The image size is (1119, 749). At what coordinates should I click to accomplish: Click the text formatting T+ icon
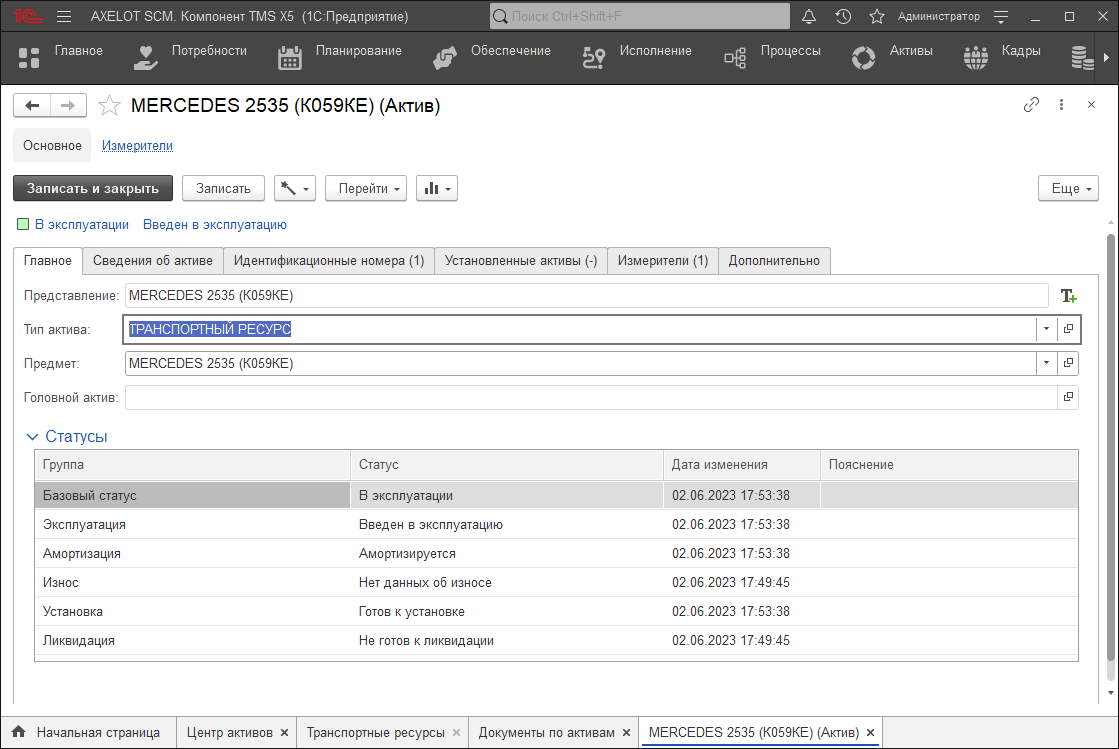pyautogui.click(x=1068, y=296)
